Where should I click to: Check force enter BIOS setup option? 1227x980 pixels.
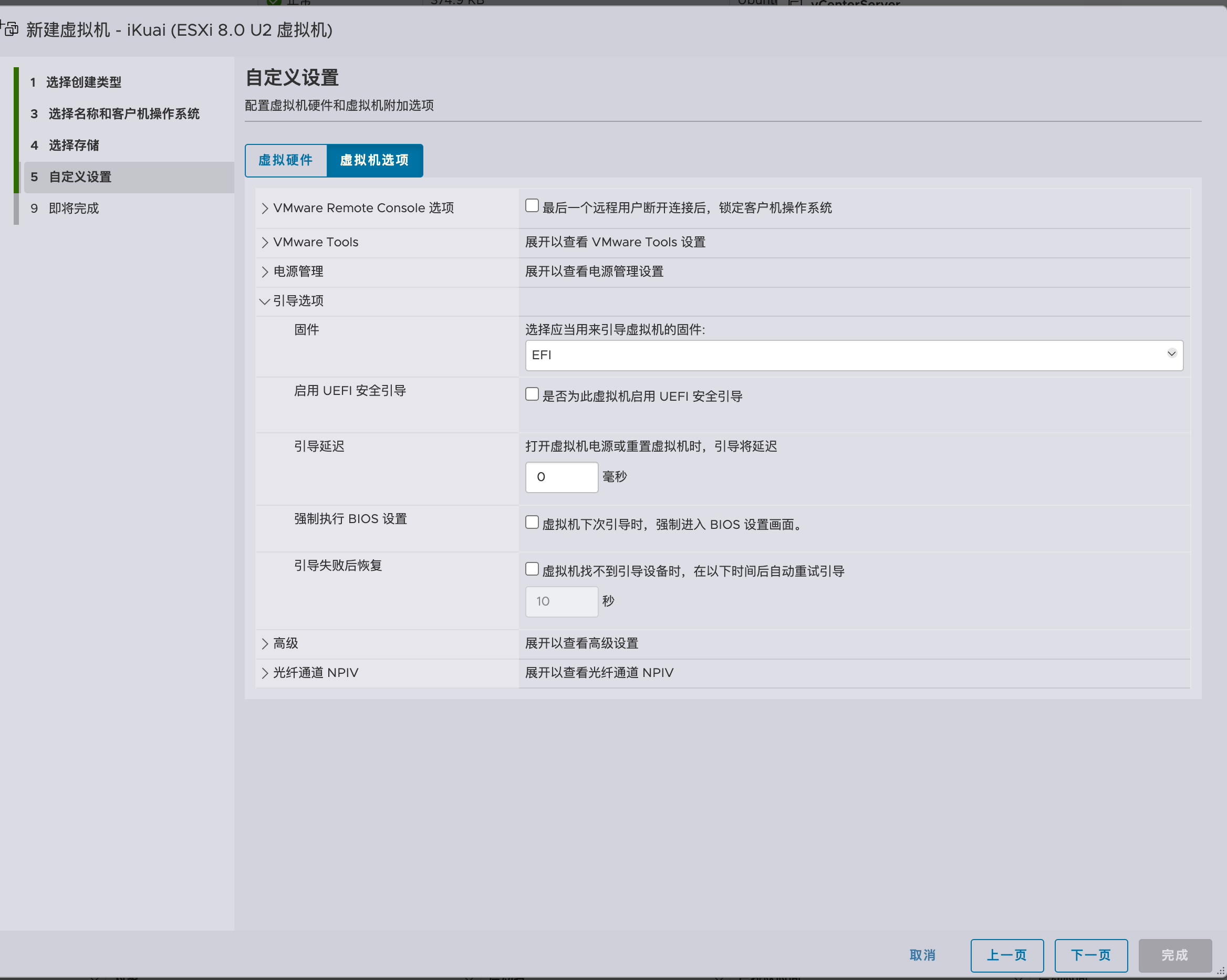(x=532, y=522)
